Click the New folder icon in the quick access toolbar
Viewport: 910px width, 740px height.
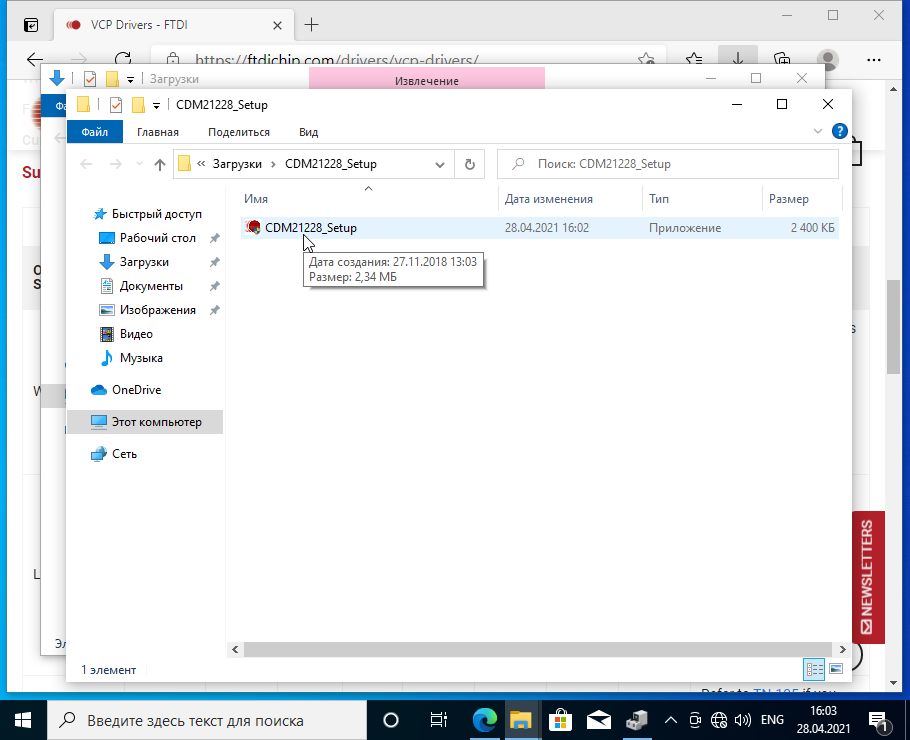138,105
